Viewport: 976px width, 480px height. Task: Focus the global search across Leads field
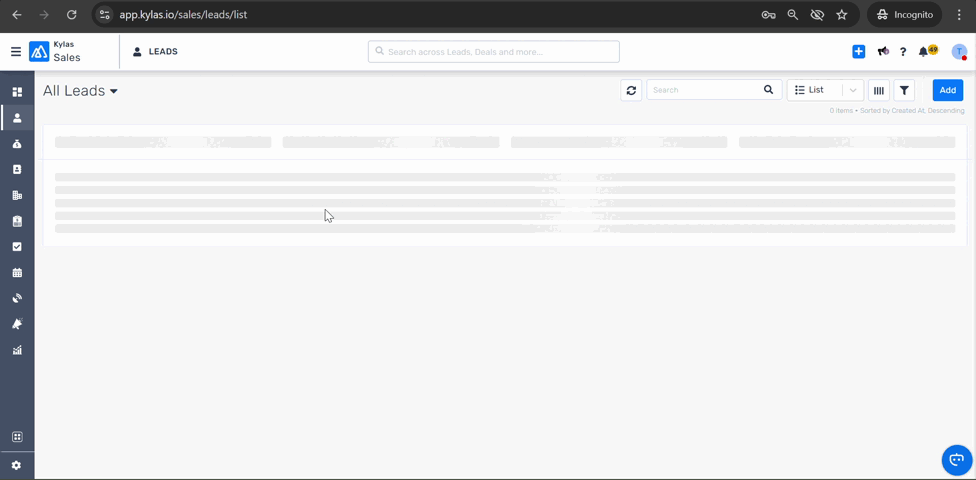[494, 52]
